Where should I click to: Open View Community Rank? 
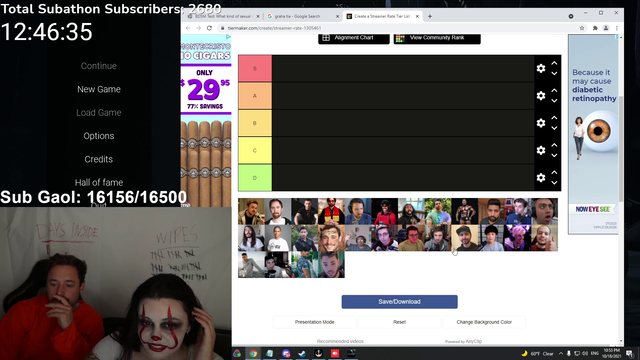coord(437,38)
